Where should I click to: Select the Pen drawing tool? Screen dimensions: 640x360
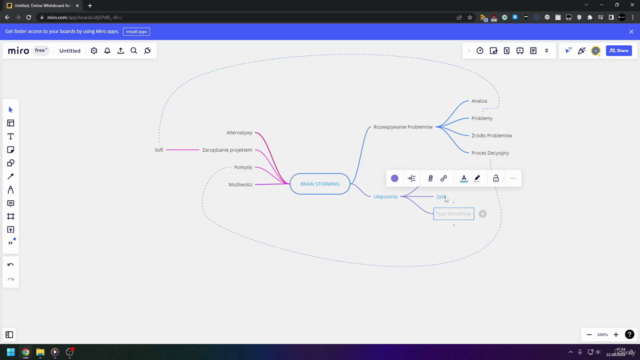point(11,190)
